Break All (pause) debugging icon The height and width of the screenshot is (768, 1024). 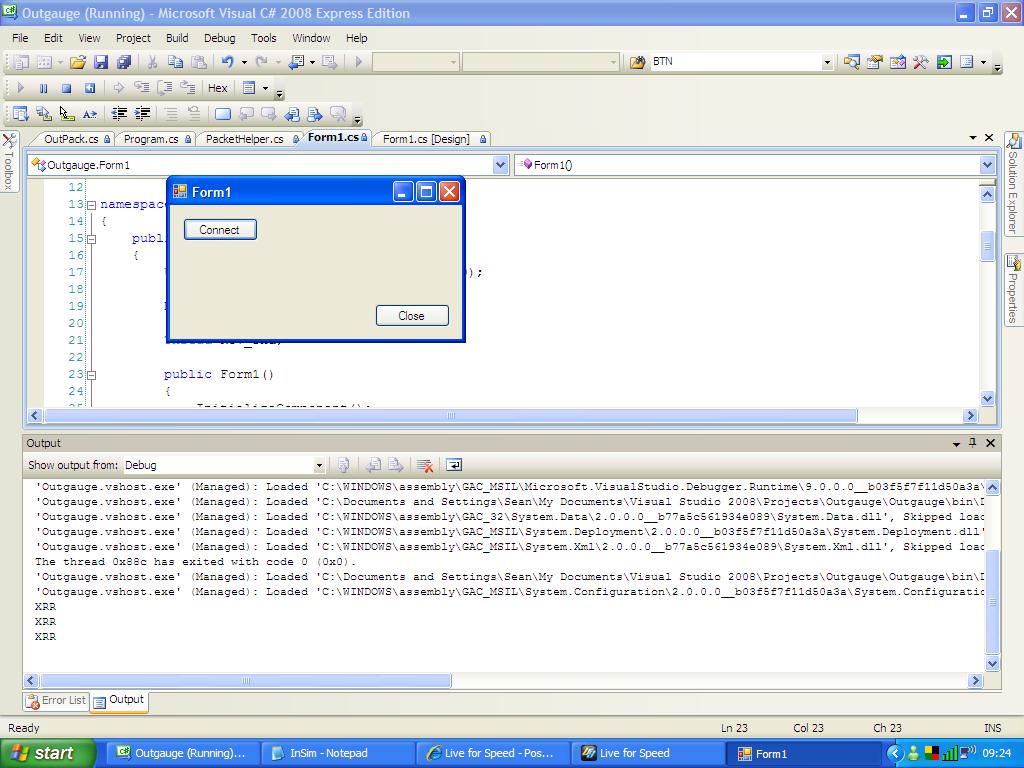[x=43, y=88]
